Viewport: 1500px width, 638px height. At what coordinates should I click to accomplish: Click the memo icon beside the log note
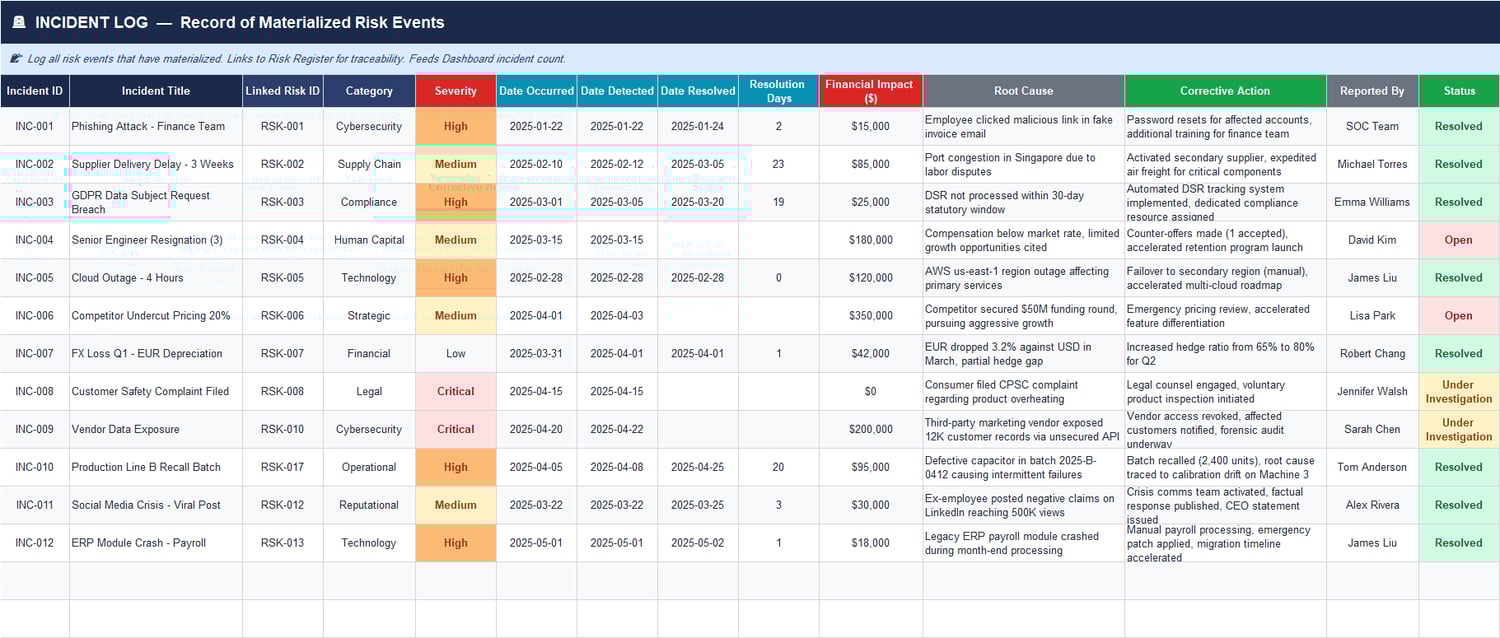pos(14,58)
